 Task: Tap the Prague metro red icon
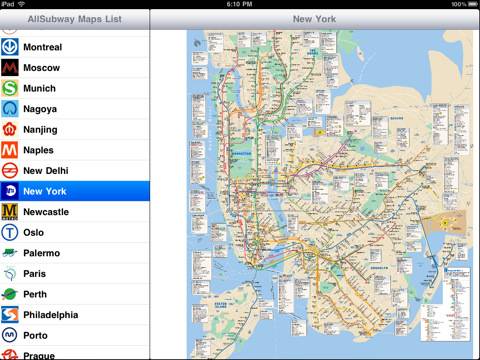click(10, 354)
